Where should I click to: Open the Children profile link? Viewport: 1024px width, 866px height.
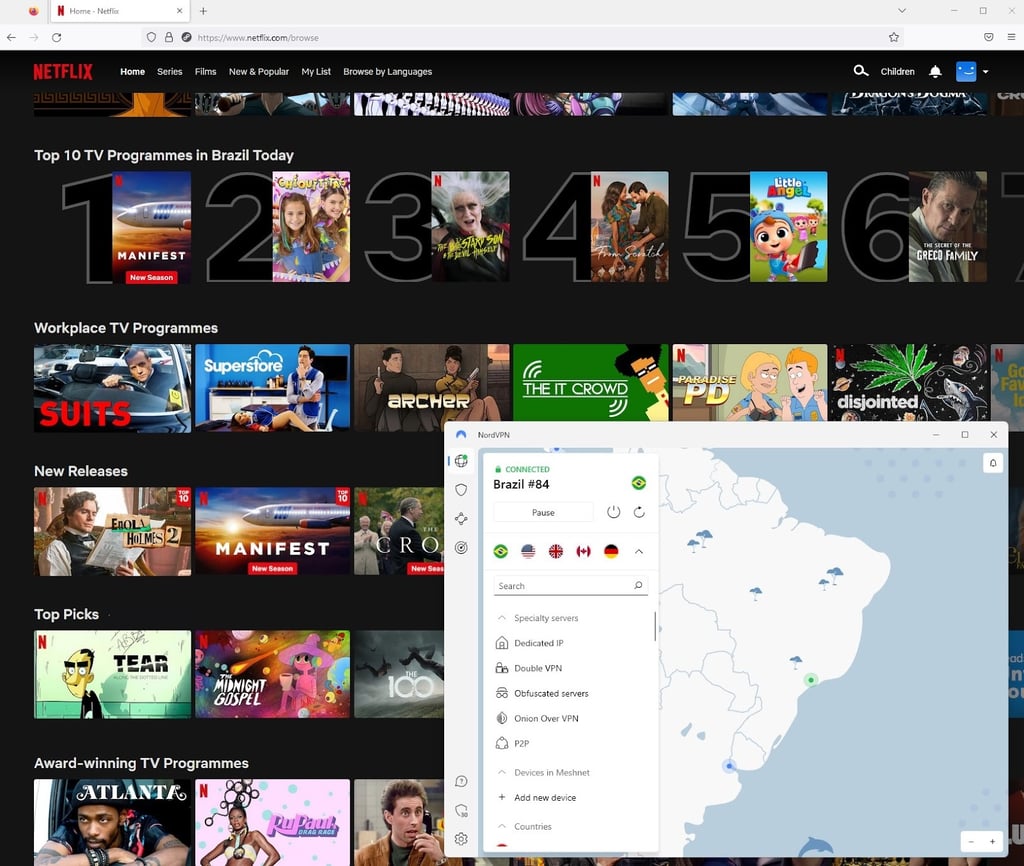(x=897, y=71)
